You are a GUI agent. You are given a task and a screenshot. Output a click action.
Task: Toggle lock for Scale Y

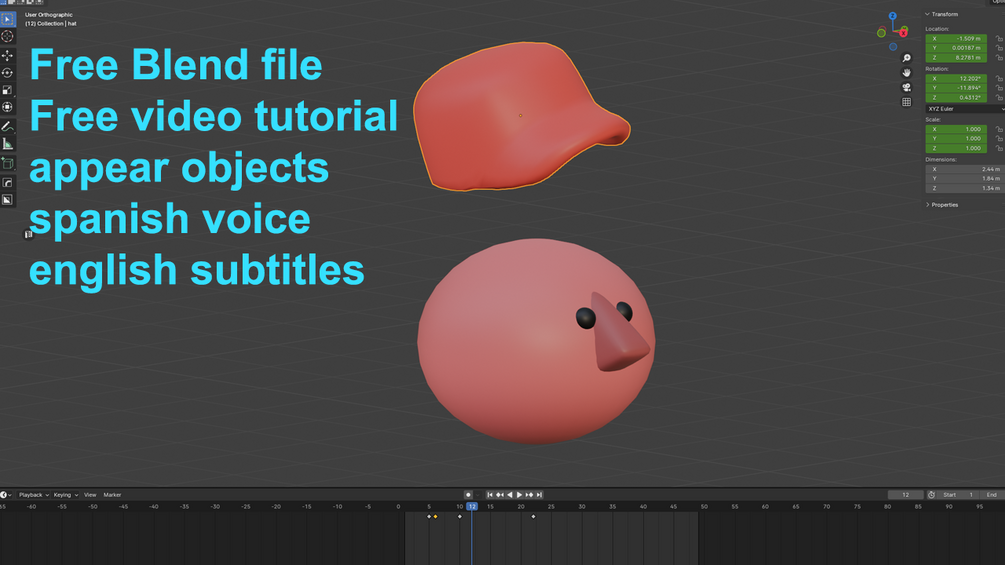coord(999,138)
